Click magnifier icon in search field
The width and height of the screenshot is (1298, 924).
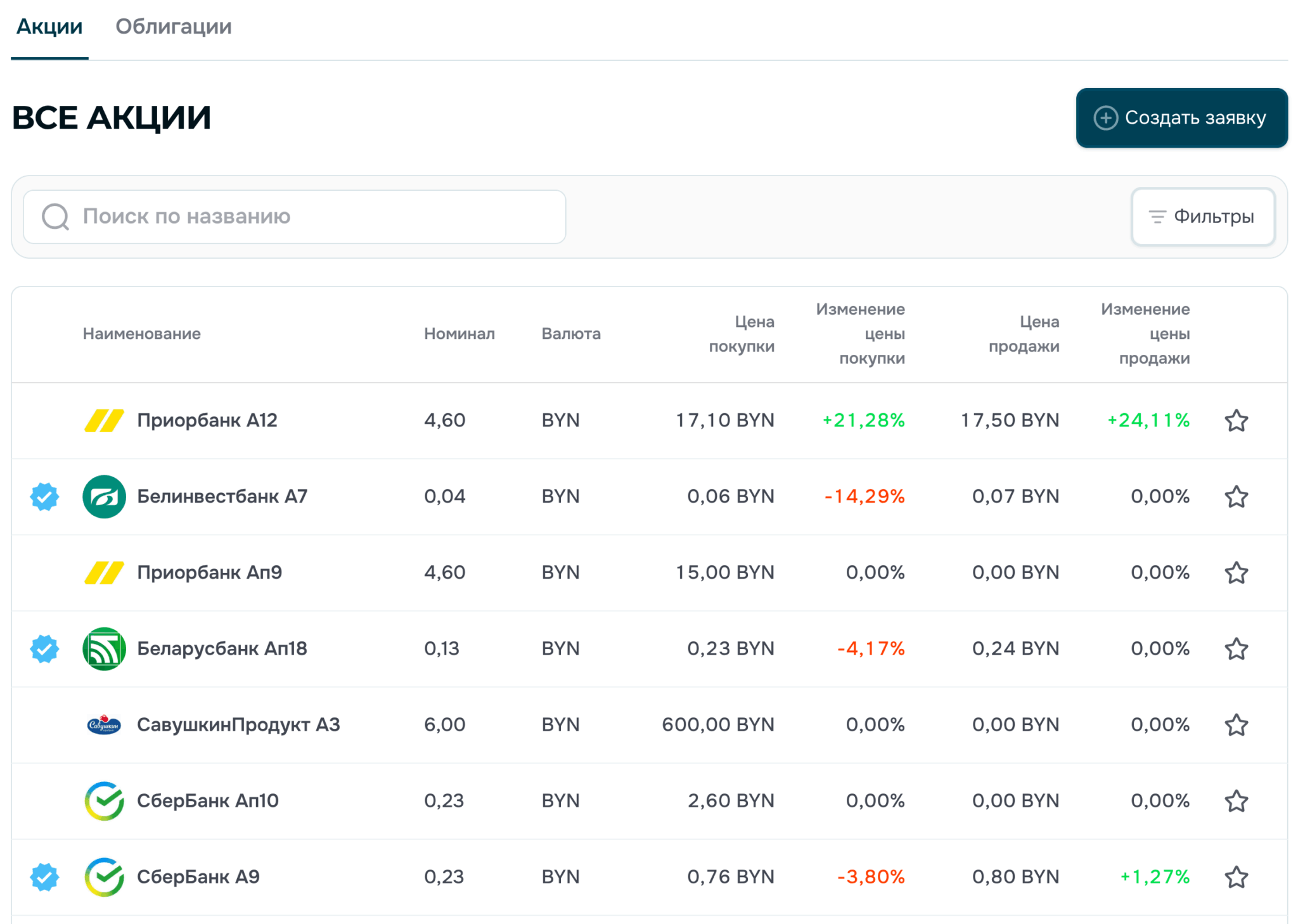(x=56, y=217)
